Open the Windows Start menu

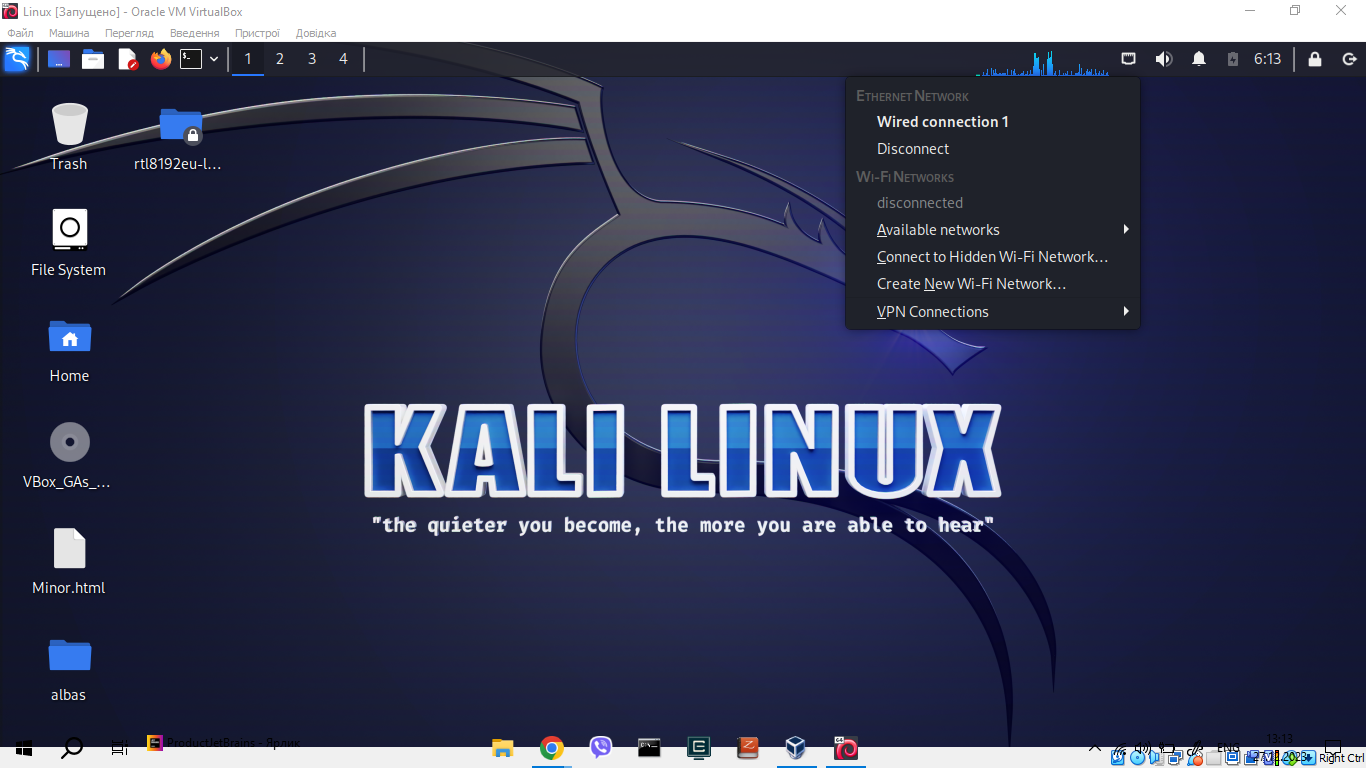[24, 748]
